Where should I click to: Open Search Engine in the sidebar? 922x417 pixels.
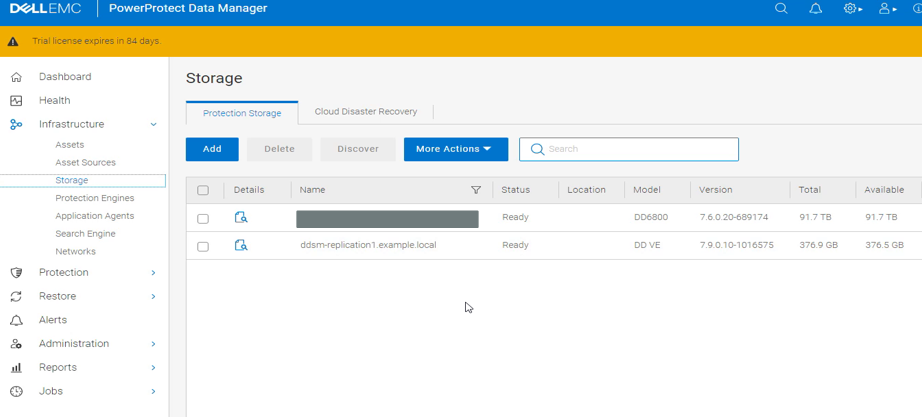[x=85, y=233]
